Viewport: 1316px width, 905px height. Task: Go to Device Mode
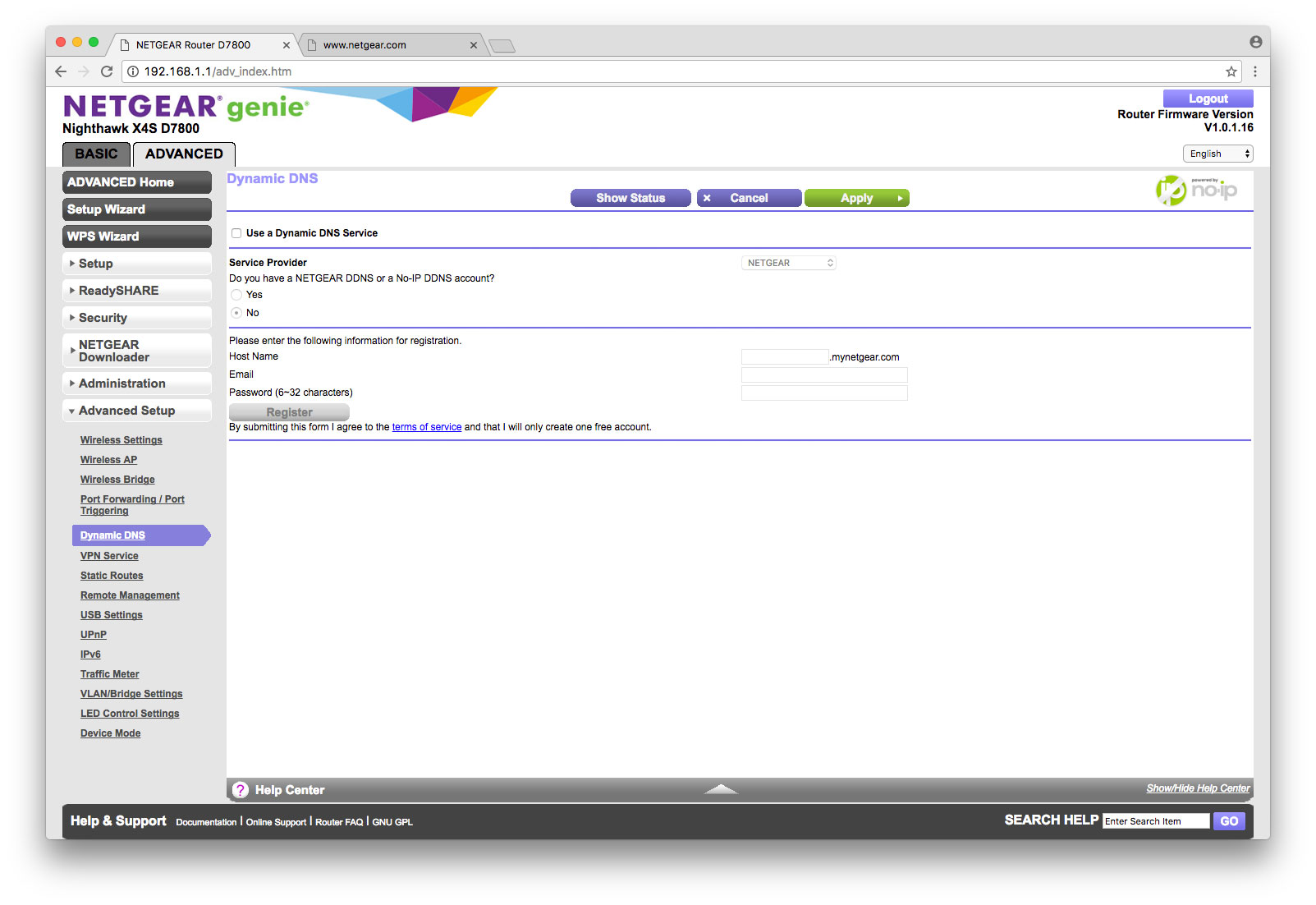[111, 733]
